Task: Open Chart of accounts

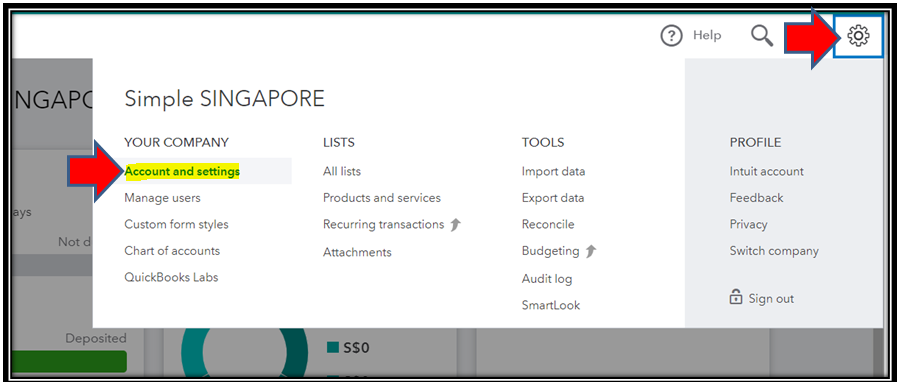Action: 172,251
